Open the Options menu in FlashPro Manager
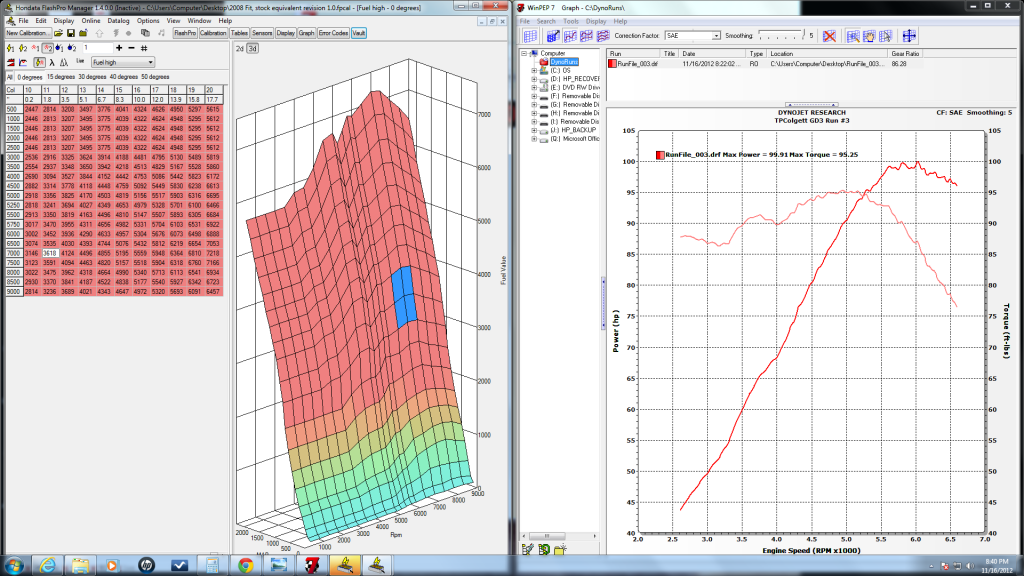This screenshot has width=1024, height=576. 148,21
